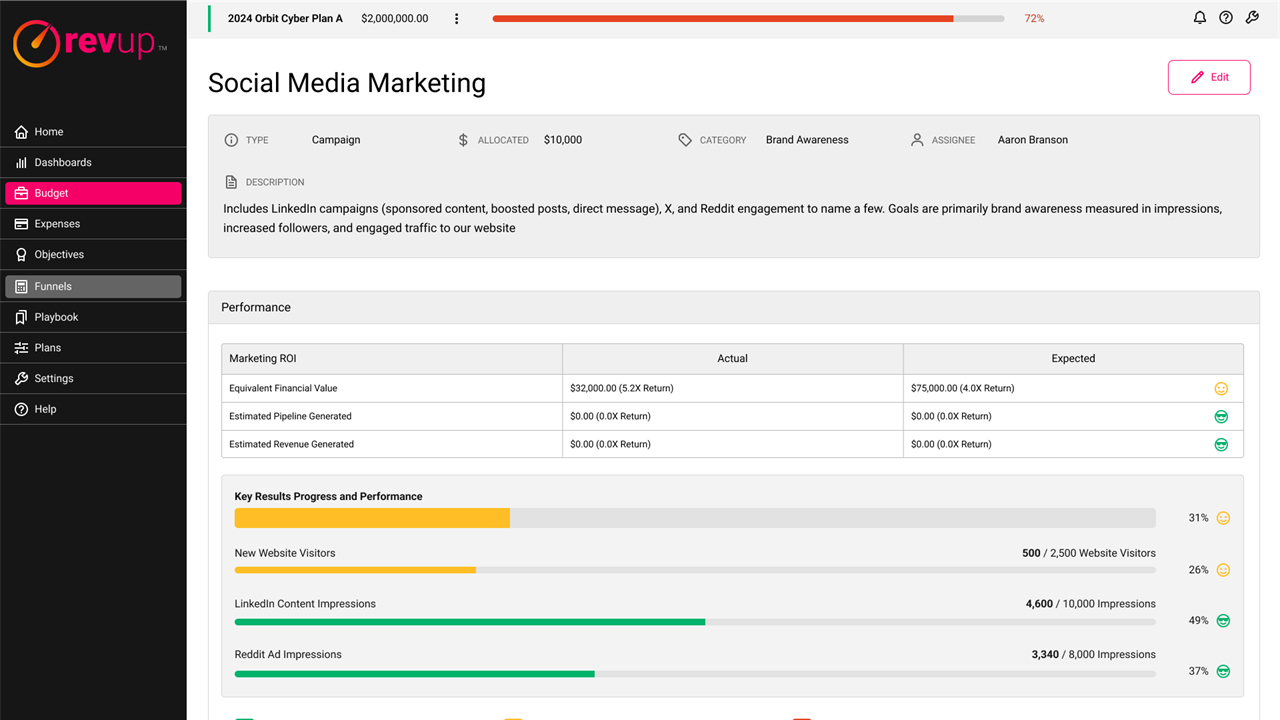Screen dimensions: 1280x720
Task: Click the Equivalent Financial Value status smiley
Action: (x=1221, y=389)
